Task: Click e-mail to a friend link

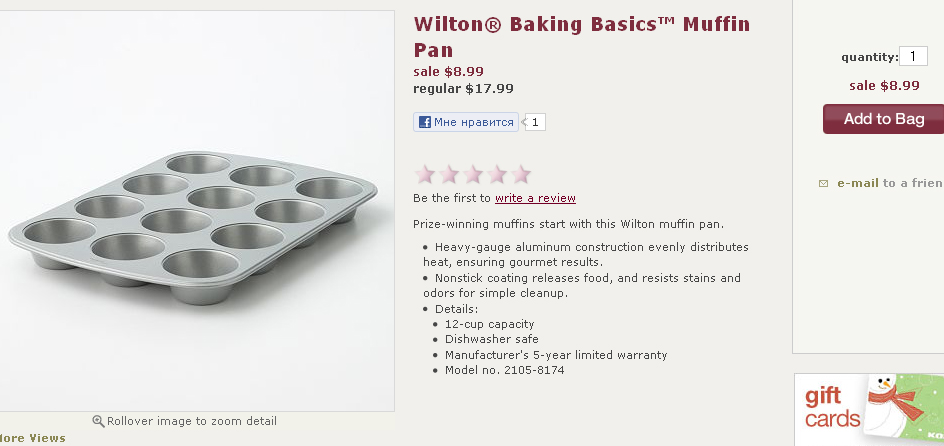Action: click(x=890, y=183)
